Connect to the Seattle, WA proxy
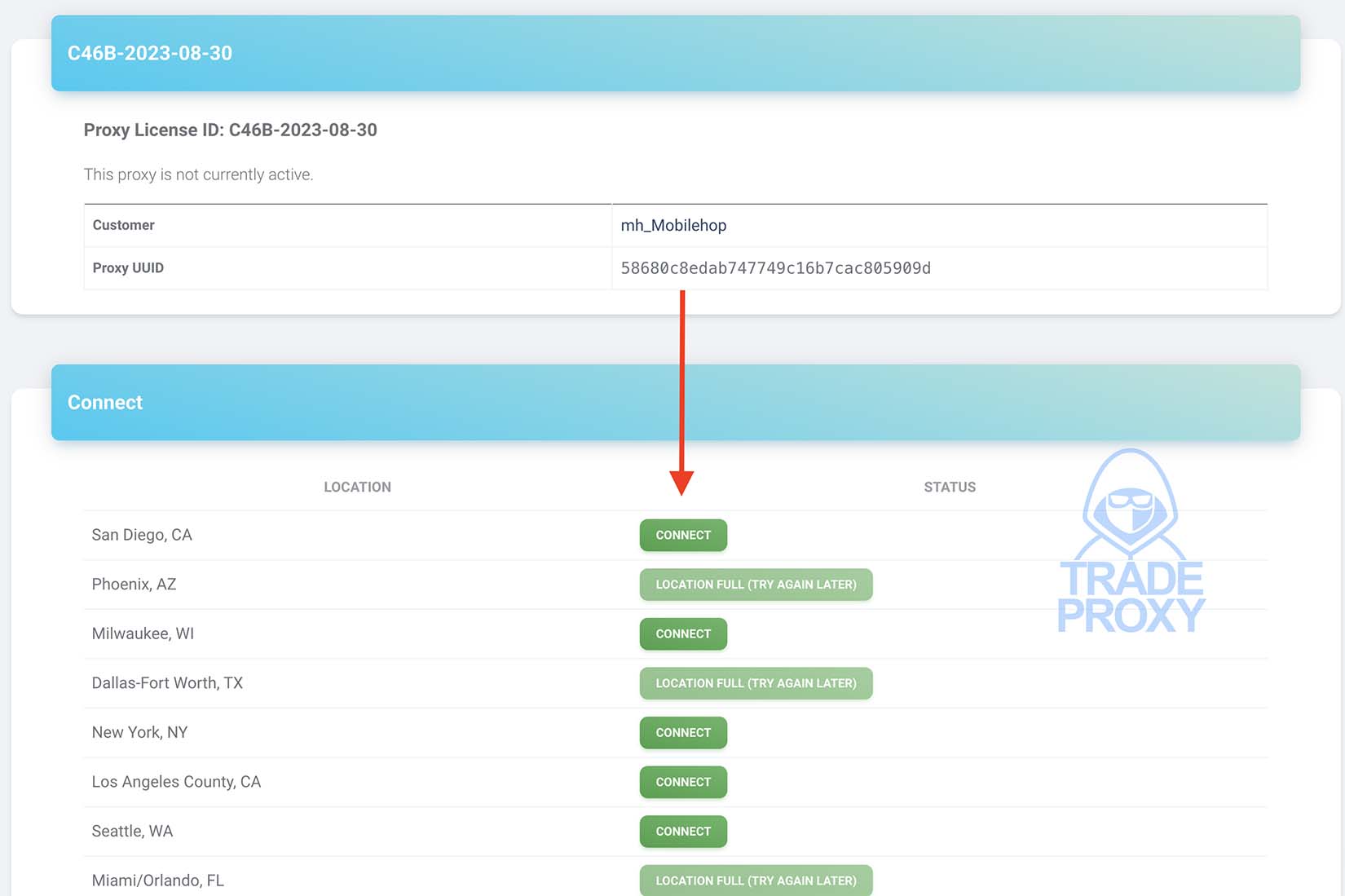Screen dimensions: 1345x896 point(683,831)
